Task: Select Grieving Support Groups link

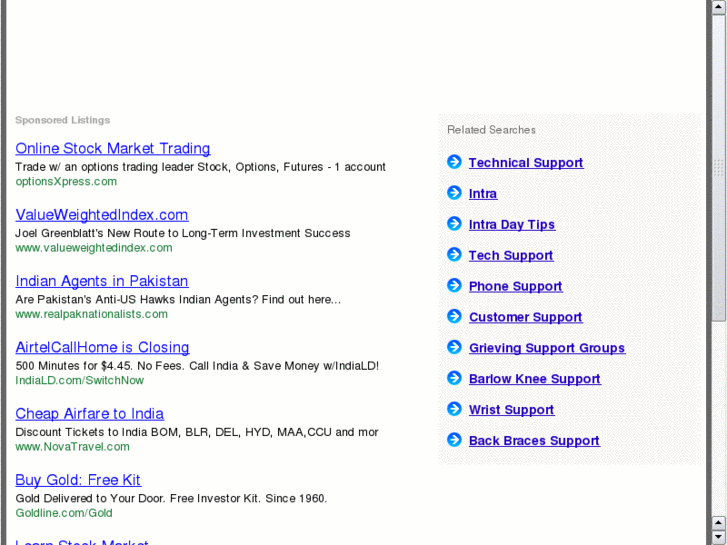Action: [x=547, y=348]
